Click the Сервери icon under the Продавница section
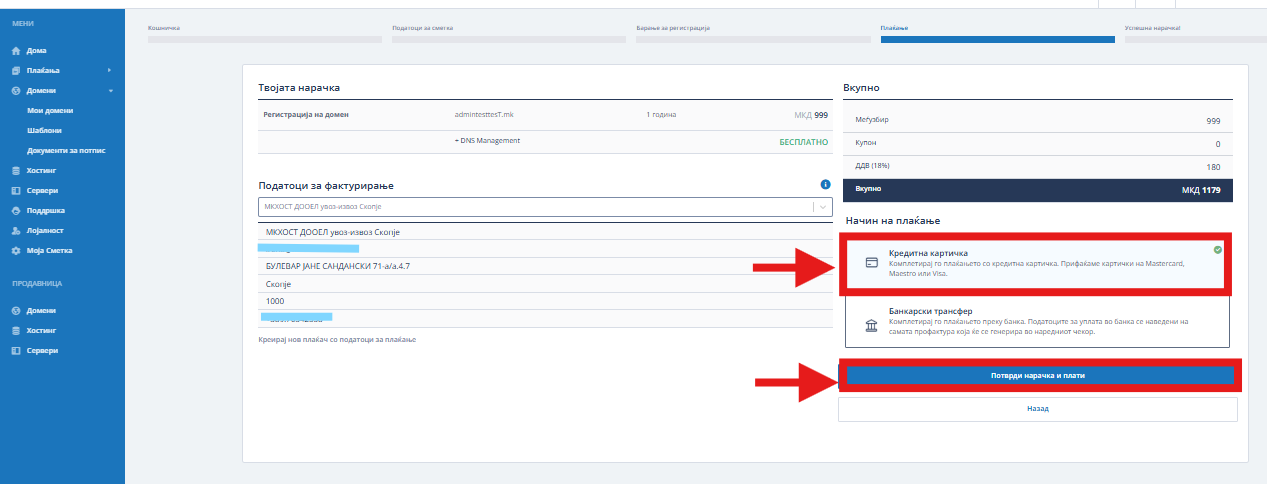This screenshot has height=484, width=1267. (16, 351)
